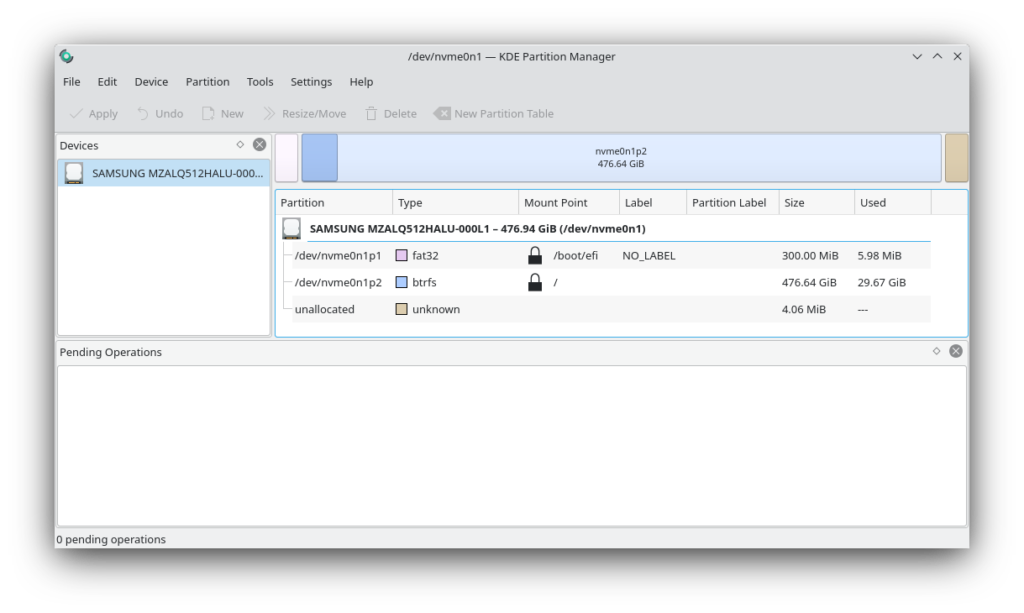This screenshot has height=613, width=1024.
Task: Open the Device menu
Action: click(x=151, y=82)
